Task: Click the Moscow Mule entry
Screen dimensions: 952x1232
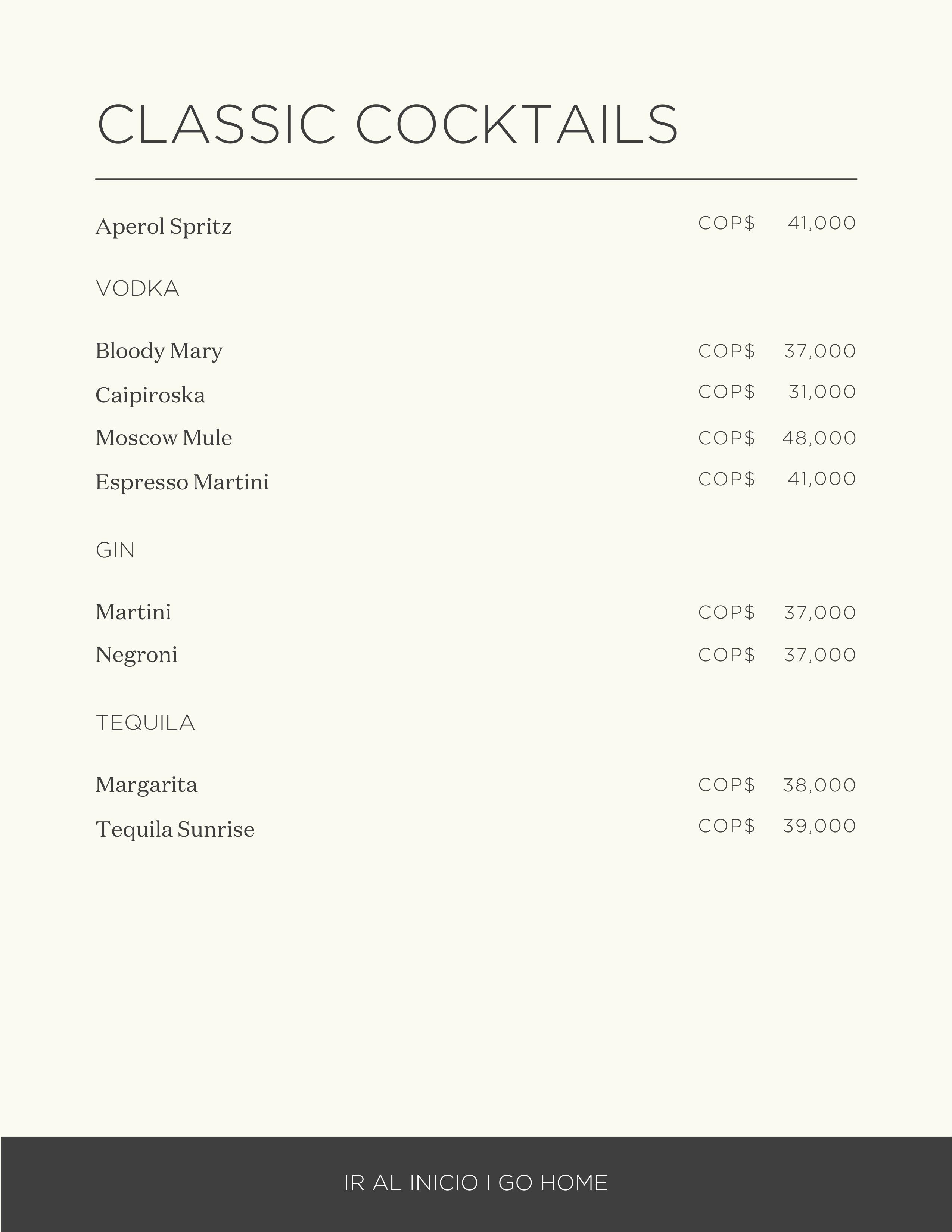Action: [164, 438]
